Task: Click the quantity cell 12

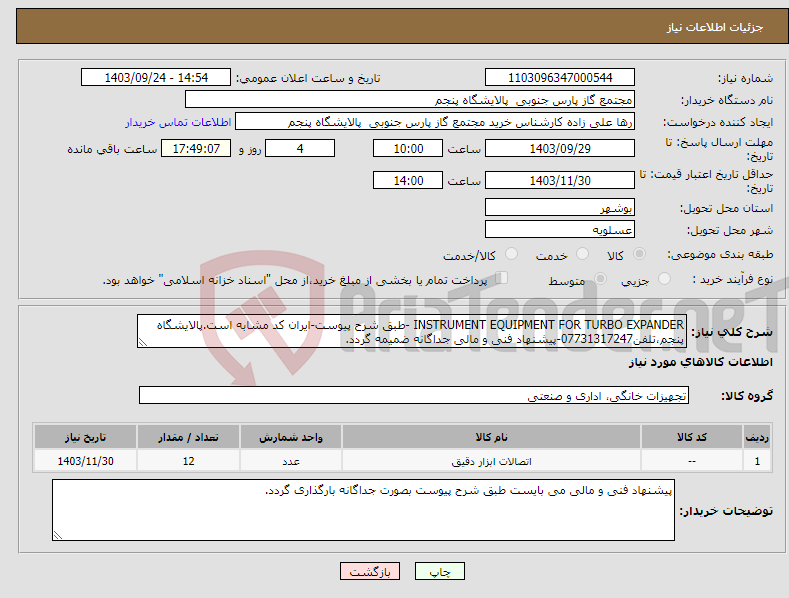Action: (x=188, y=461)
